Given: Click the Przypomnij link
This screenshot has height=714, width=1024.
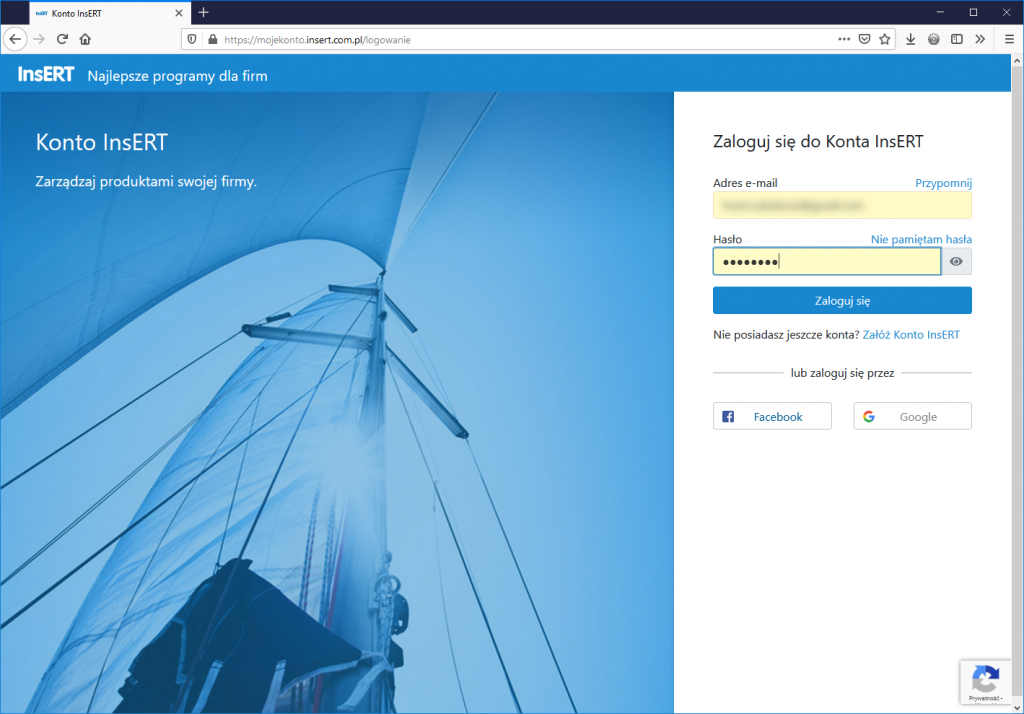Looking at the screenshot, I should (x=943, y=183).
